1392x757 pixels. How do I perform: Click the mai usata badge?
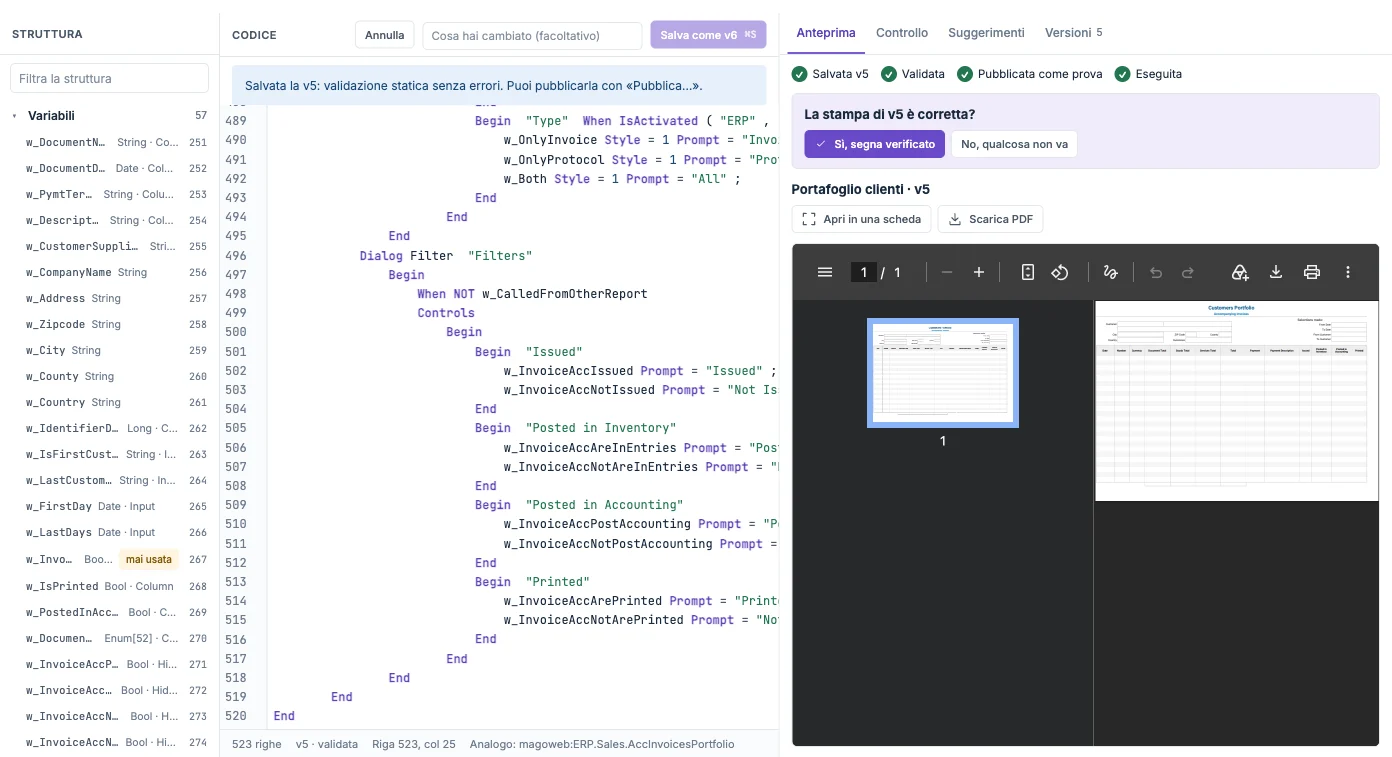pyautogui.click(x=149, y=559)
